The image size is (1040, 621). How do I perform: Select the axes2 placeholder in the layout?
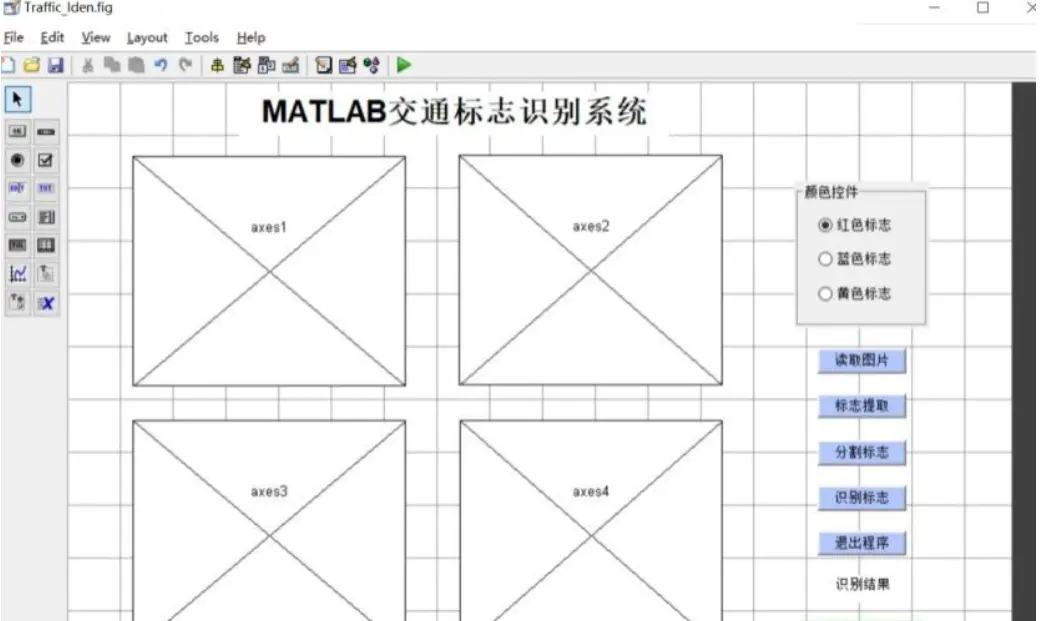(x=590, y=270)
